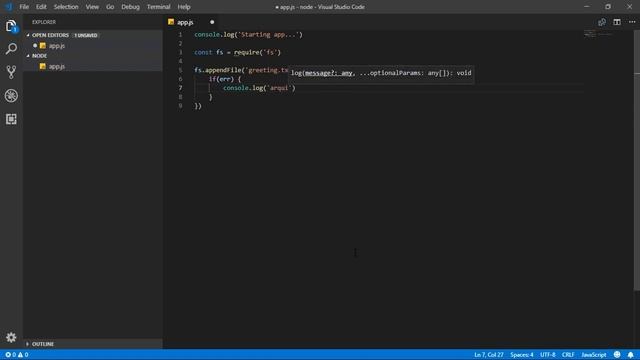640x360 pixels.
Task: Click the Open Changes icon in editor toolbar
Action: pos(602,22)
